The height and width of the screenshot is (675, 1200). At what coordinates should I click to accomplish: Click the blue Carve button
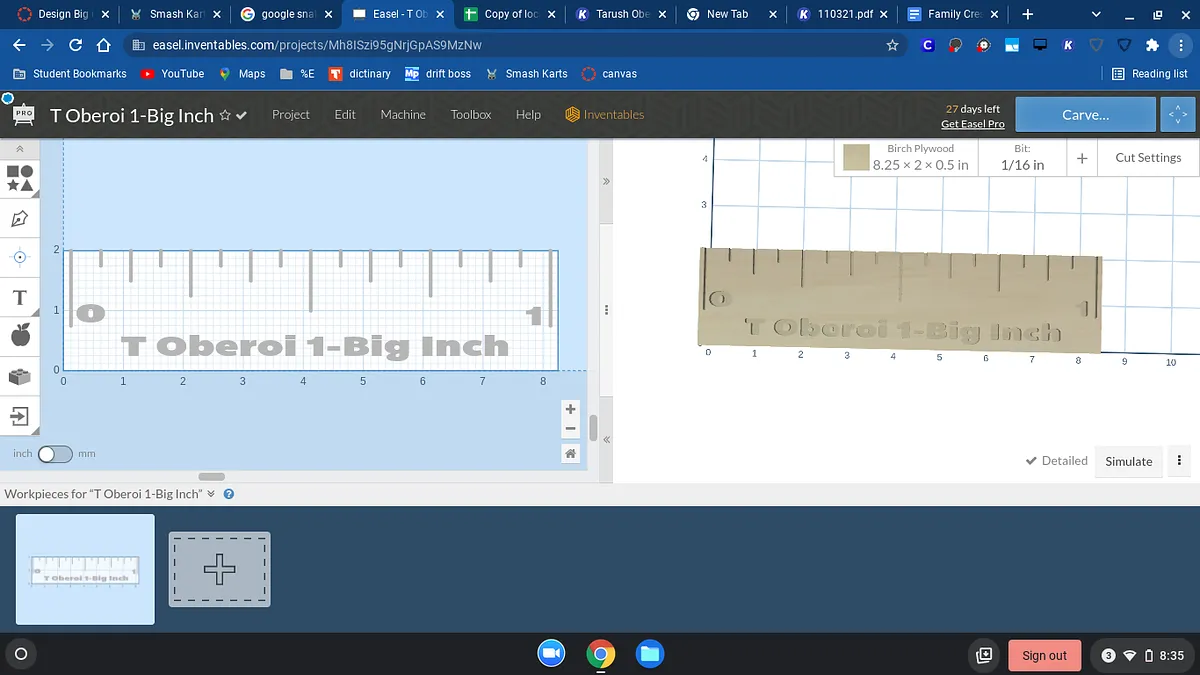1085,115
